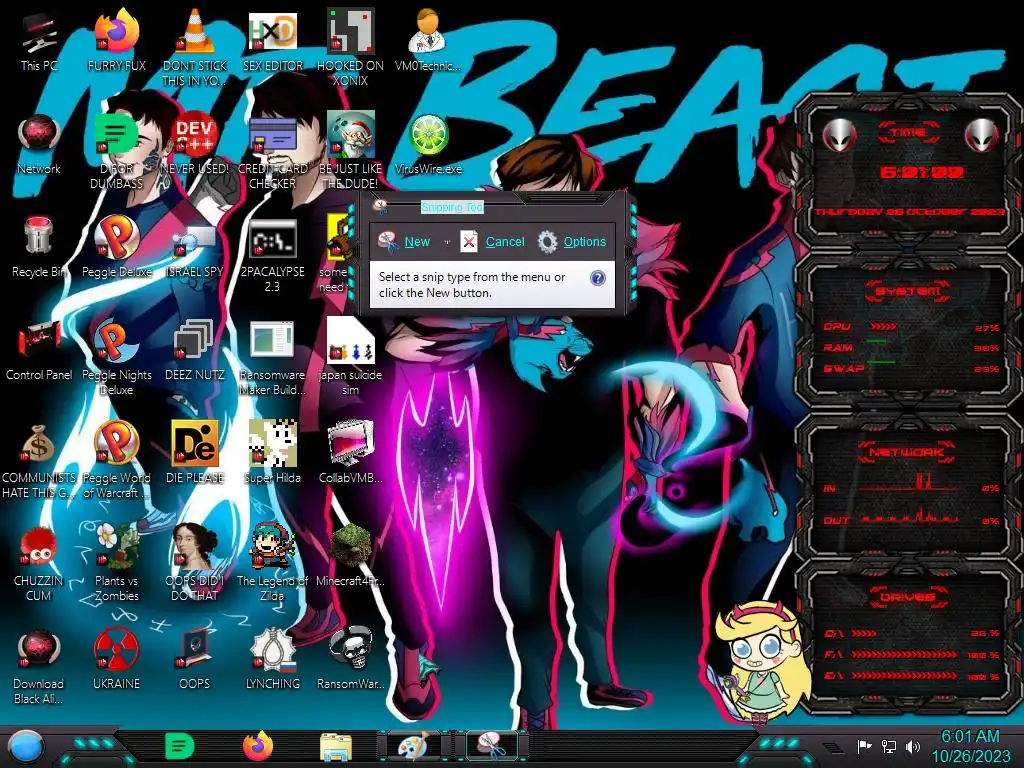The width and height of the screenshot is (1024, 768).
Task: Click the C:\ drive usage bar
Action: [864, 633]
